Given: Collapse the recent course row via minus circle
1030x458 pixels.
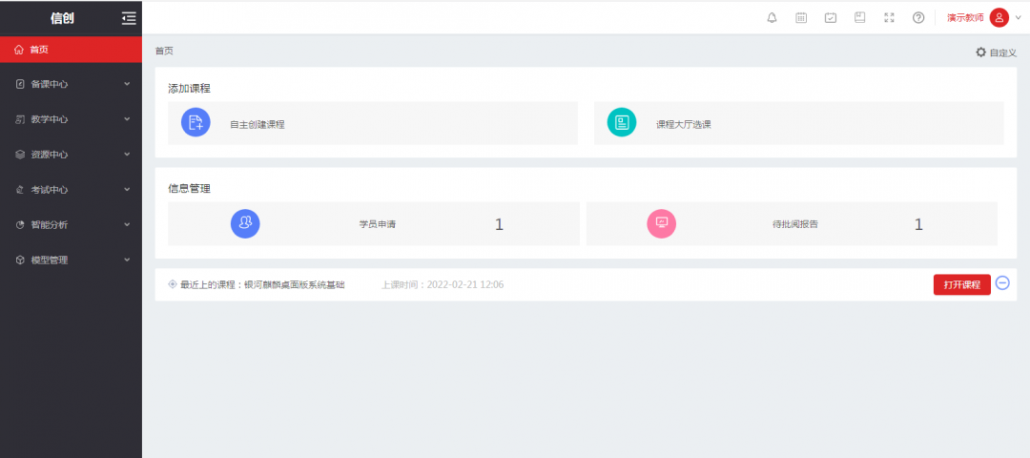Looking at the screenshot, I should point(1003,284).
